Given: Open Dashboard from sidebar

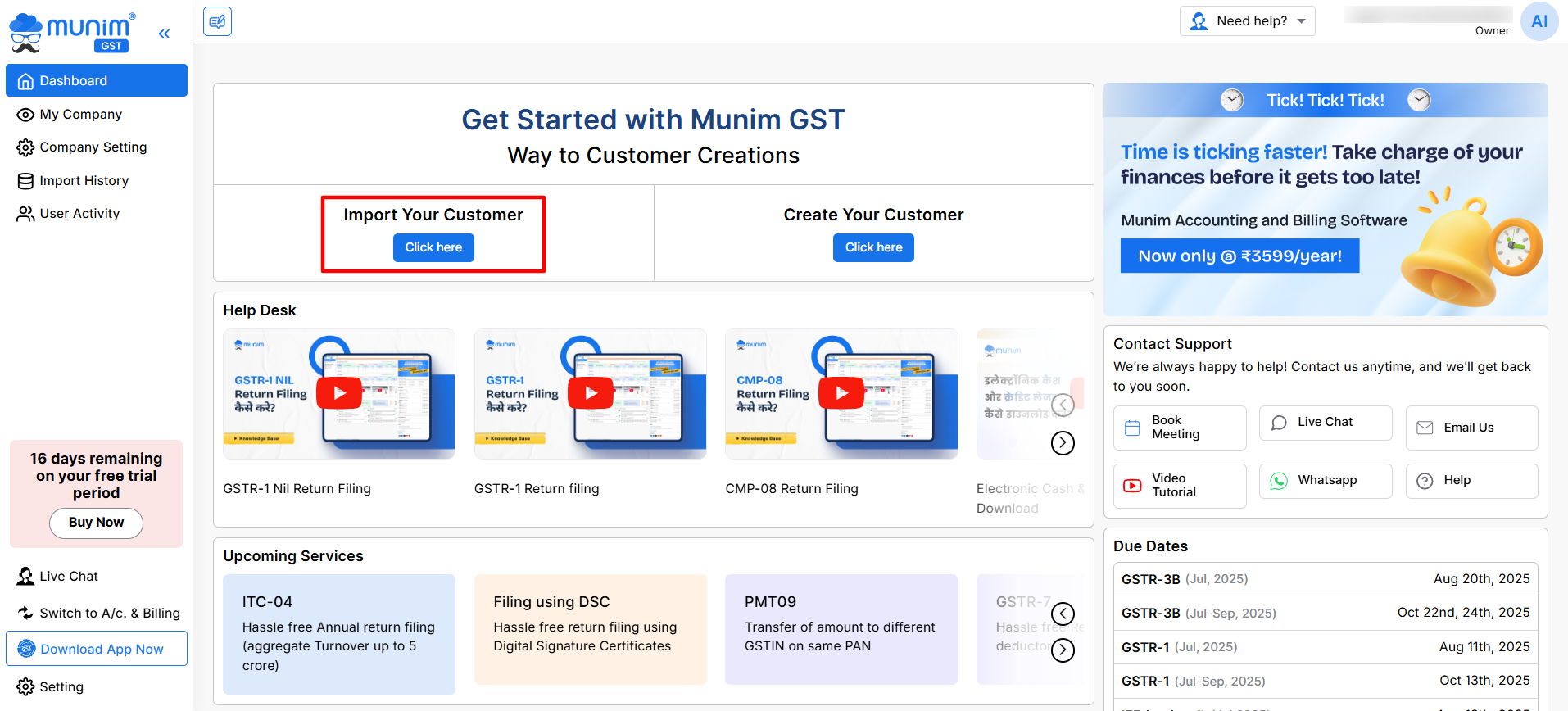Looking at the screenshot, I should click(x=97, y=80).
